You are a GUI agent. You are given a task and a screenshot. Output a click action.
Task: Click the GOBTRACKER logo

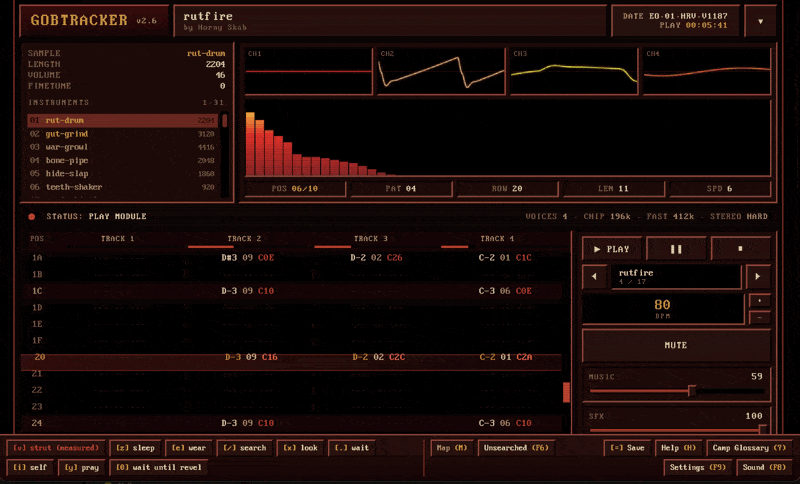(79, 20)
